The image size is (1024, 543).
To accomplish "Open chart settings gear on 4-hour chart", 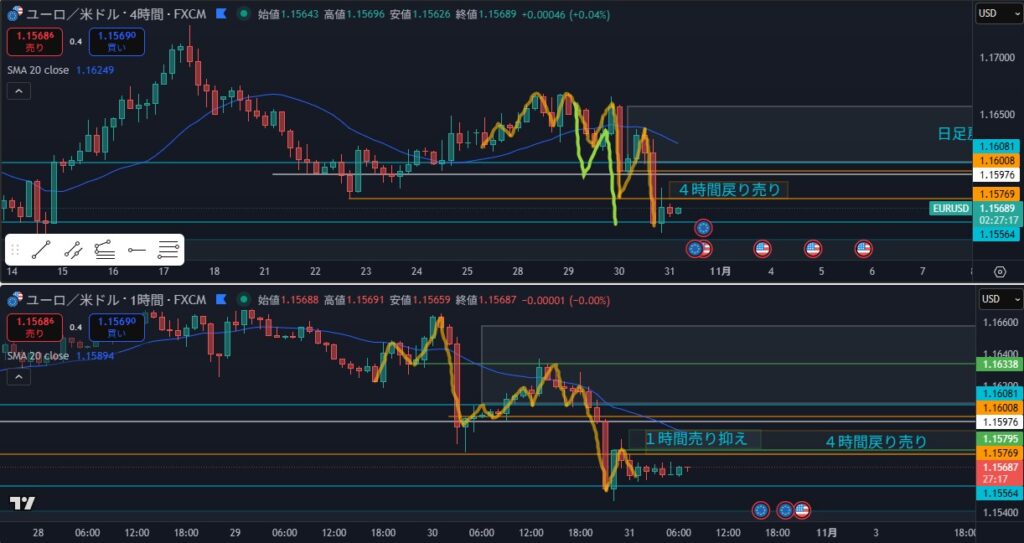I will coord(999,271).
